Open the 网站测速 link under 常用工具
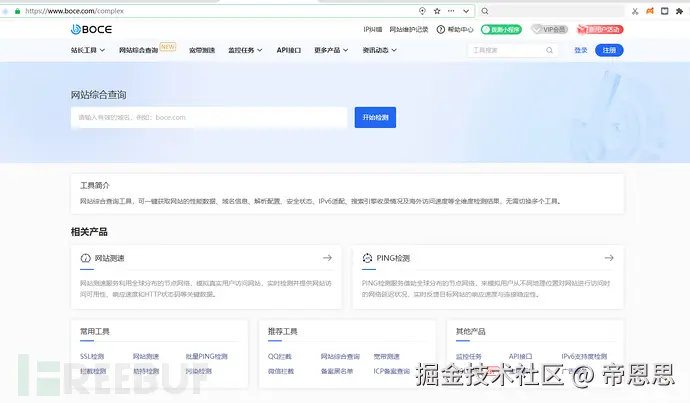Screen dimensions: 690x403 (146, 356)
